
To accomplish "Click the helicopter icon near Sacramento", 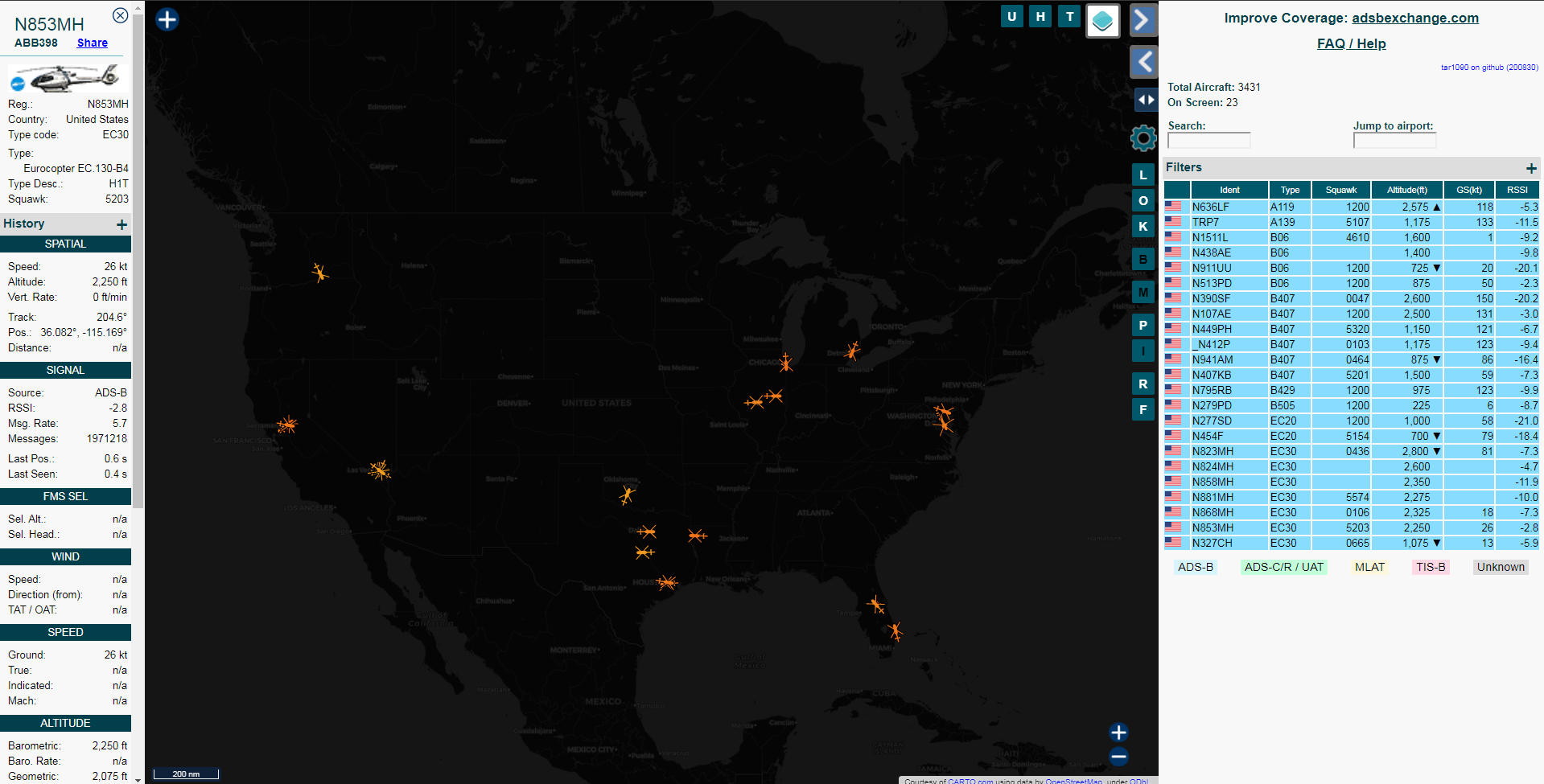I will [286, 424].
